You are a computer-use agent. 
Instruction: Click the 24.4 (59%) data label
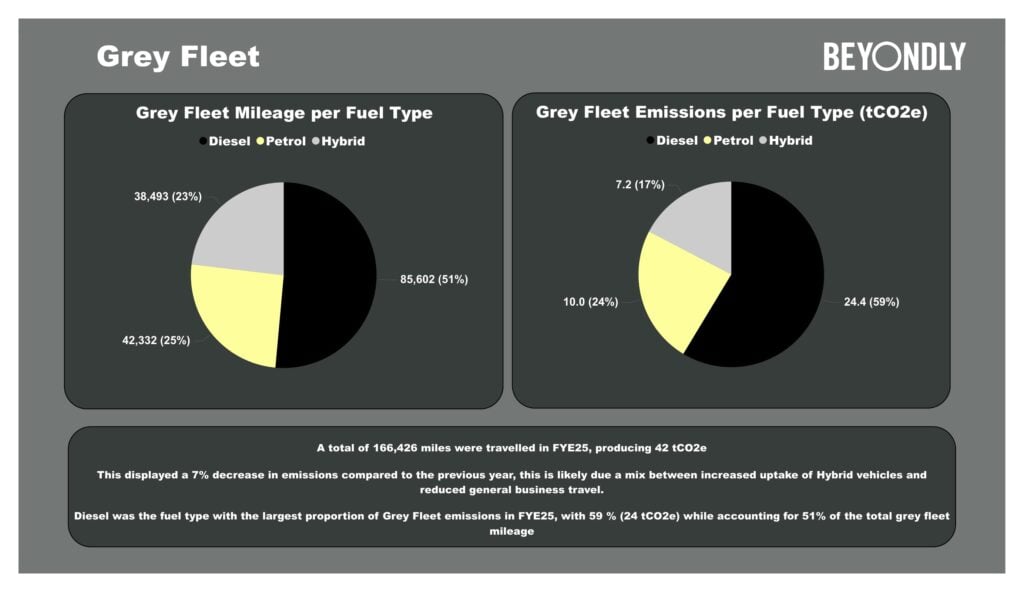click(865, 301)
